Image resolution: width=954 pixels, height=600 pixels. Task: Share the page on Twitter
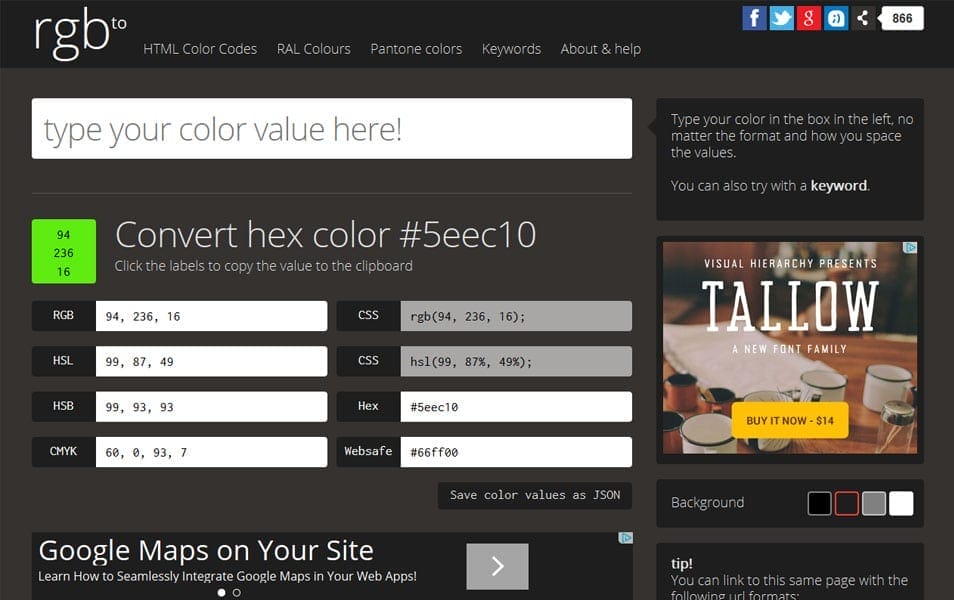pos(781,16)
